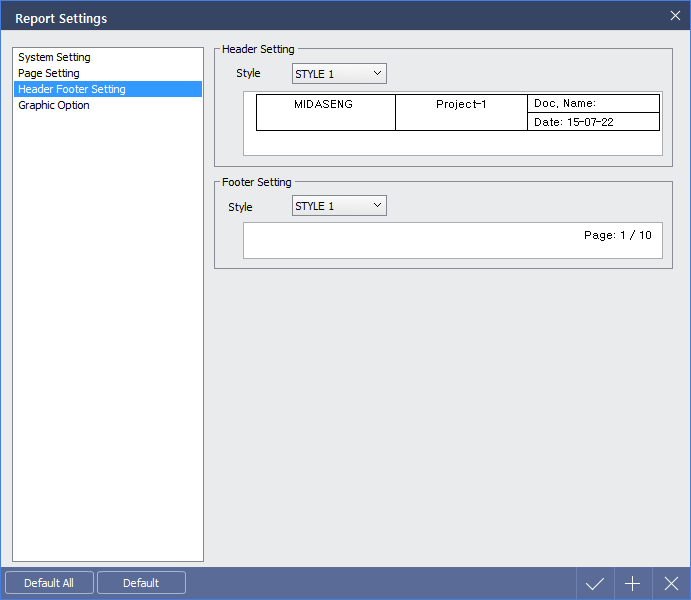Open the Footer Setting Style dropdown

(x=339, y=206)
